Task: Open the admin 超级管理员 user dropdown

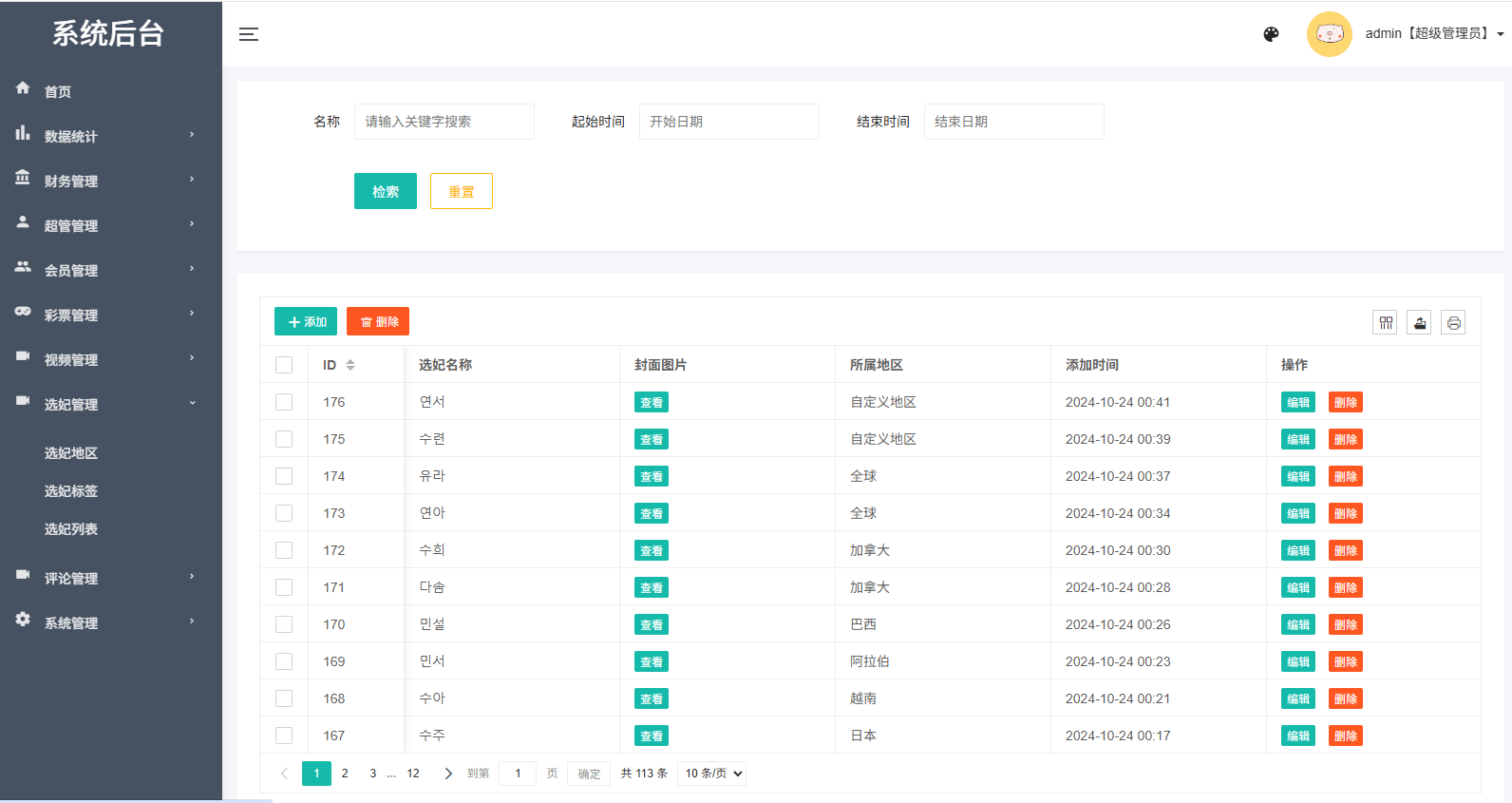Action: pos(1433,33)
